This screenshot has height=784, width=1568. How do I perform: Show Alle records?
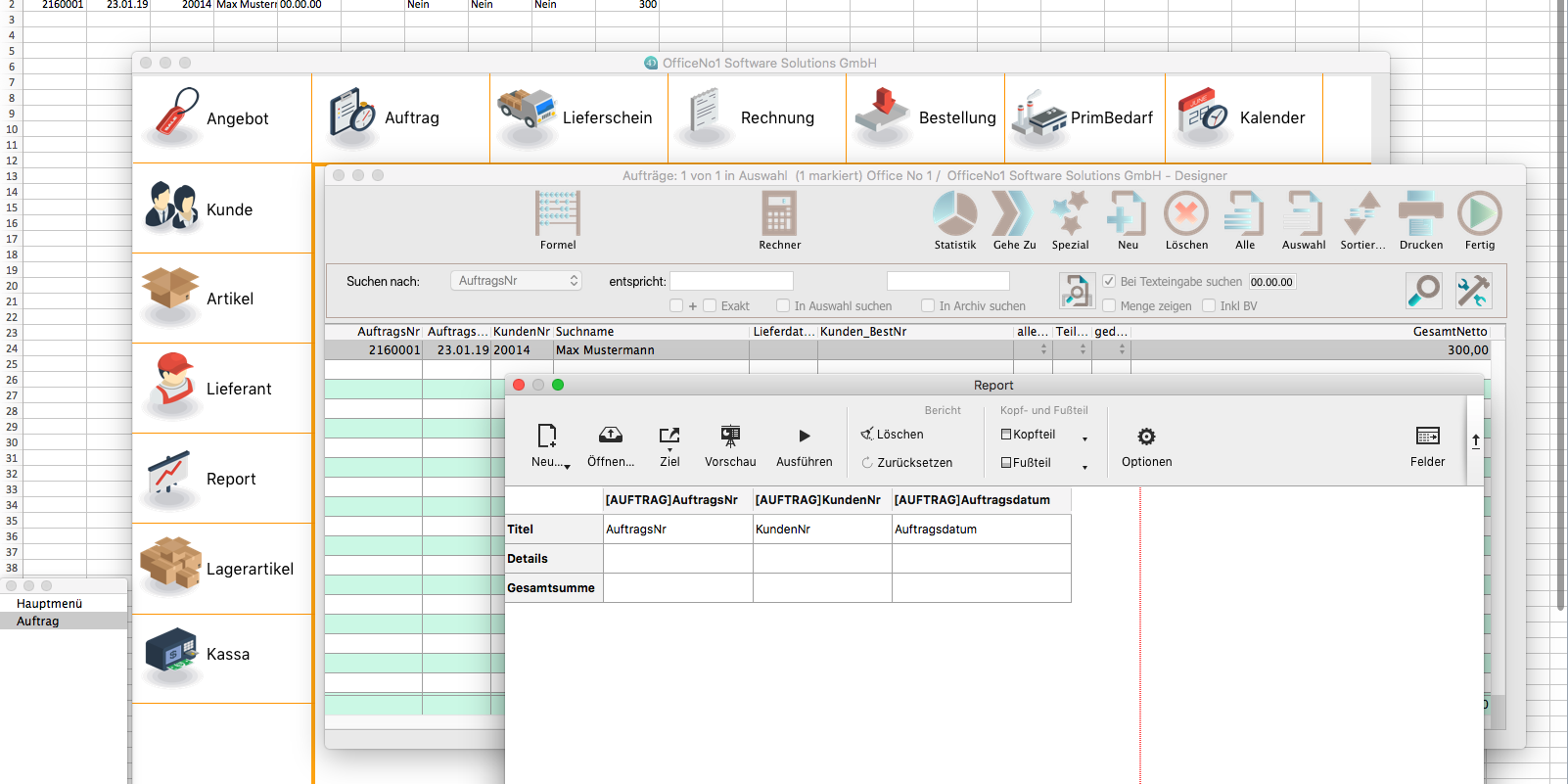click(1245, 220)
